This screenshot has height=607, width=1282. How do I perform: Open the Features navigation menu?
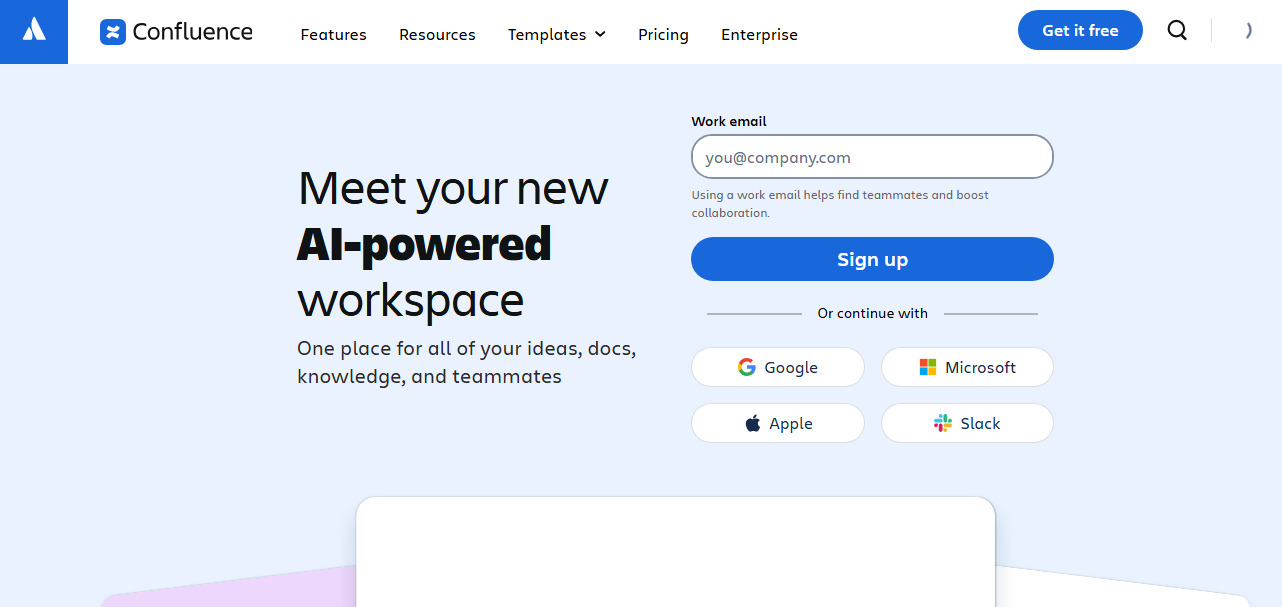(333, 34)
